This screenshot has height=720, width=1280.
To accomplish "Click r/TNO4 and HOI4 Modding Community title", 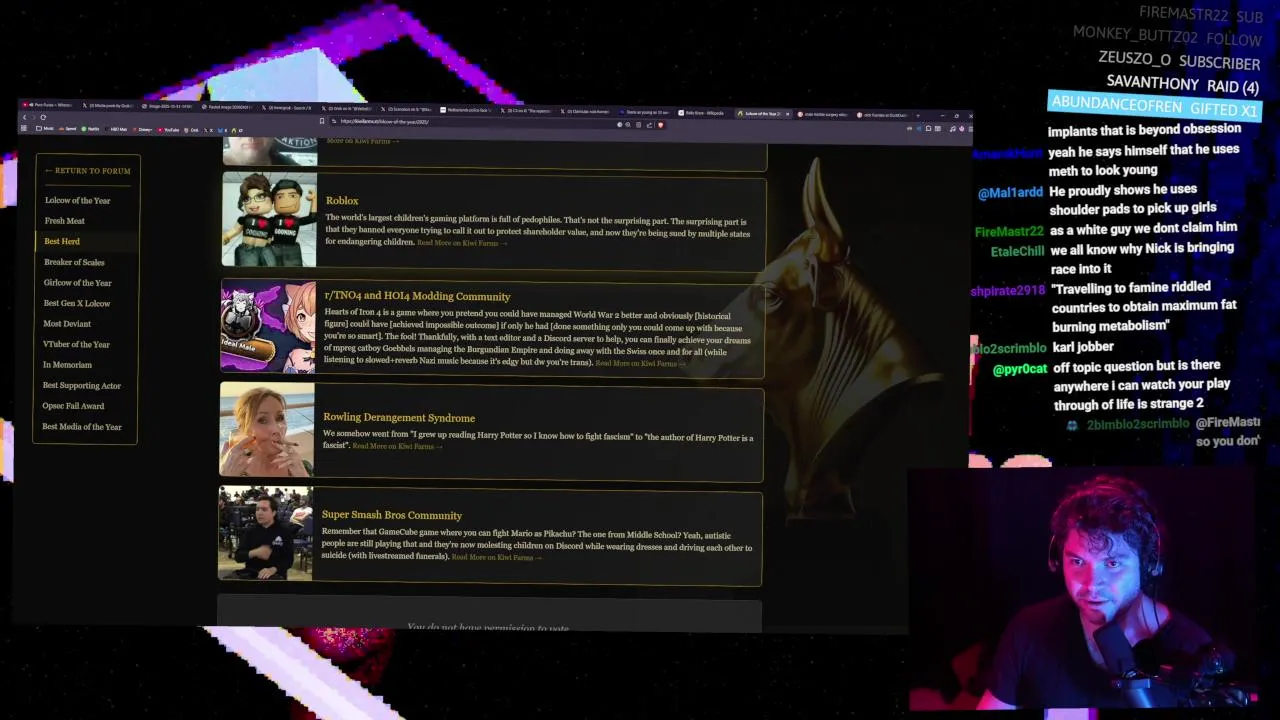I will [417, 296].
